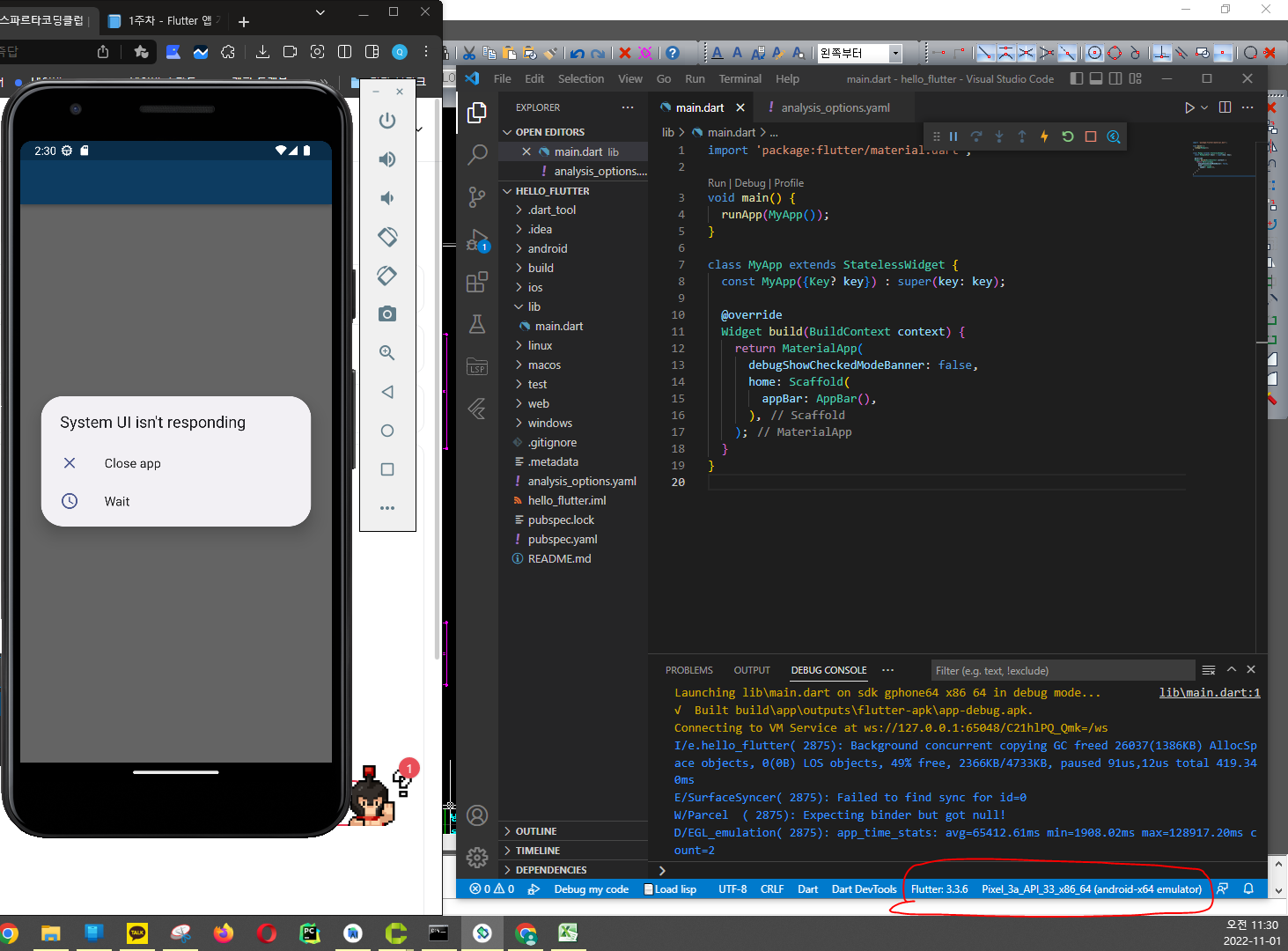
Task: Open the Source Control view
Action: (x=477, y=197)
